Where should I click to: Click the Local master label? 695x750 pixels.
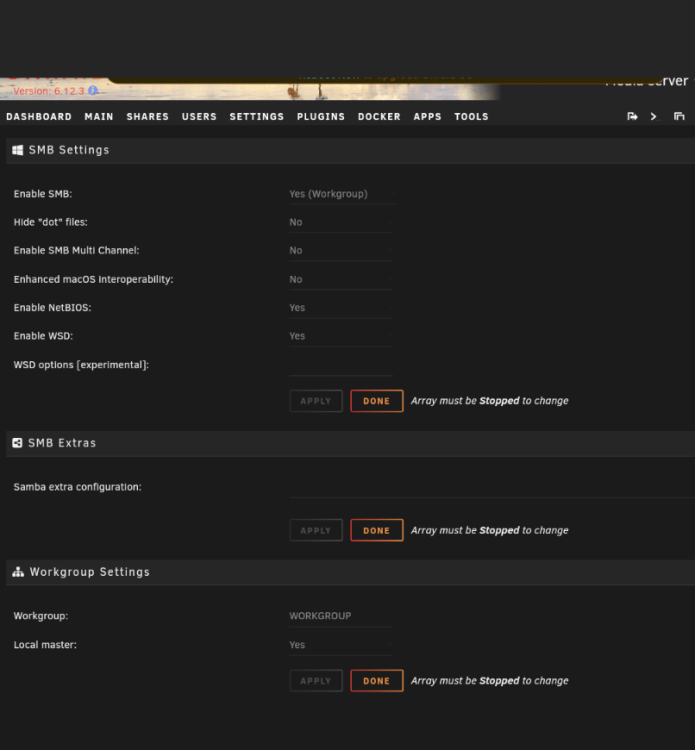point(45,645)
